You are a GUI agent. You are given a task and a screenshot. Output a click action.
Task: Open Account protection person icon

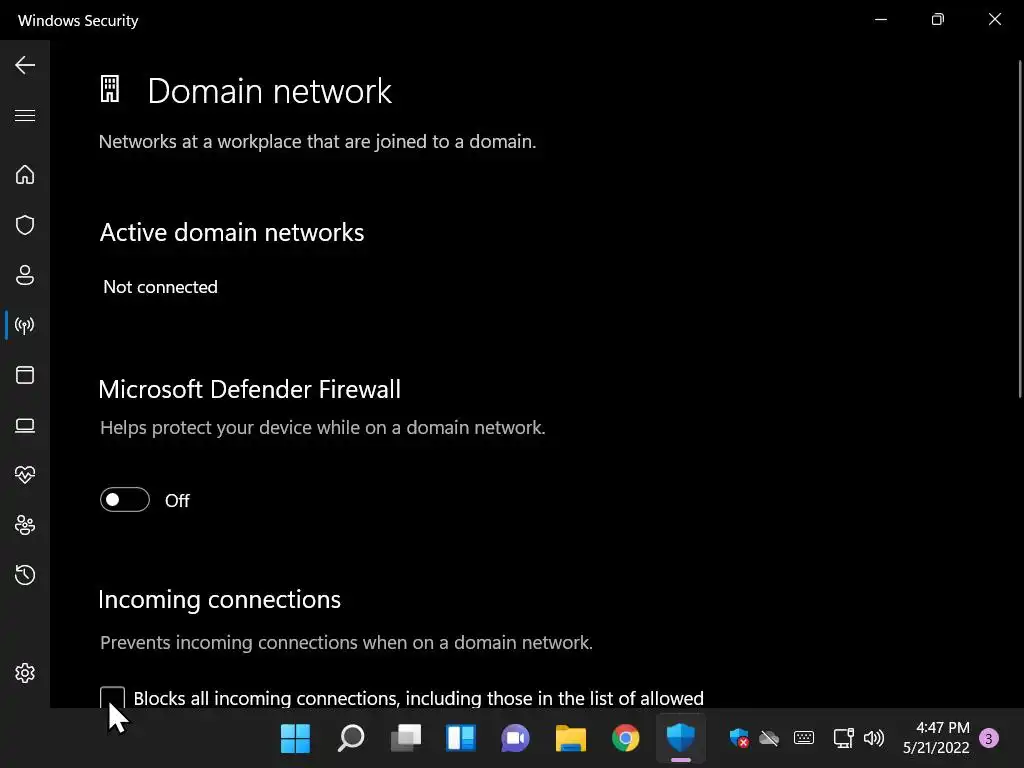coord(25,275)
